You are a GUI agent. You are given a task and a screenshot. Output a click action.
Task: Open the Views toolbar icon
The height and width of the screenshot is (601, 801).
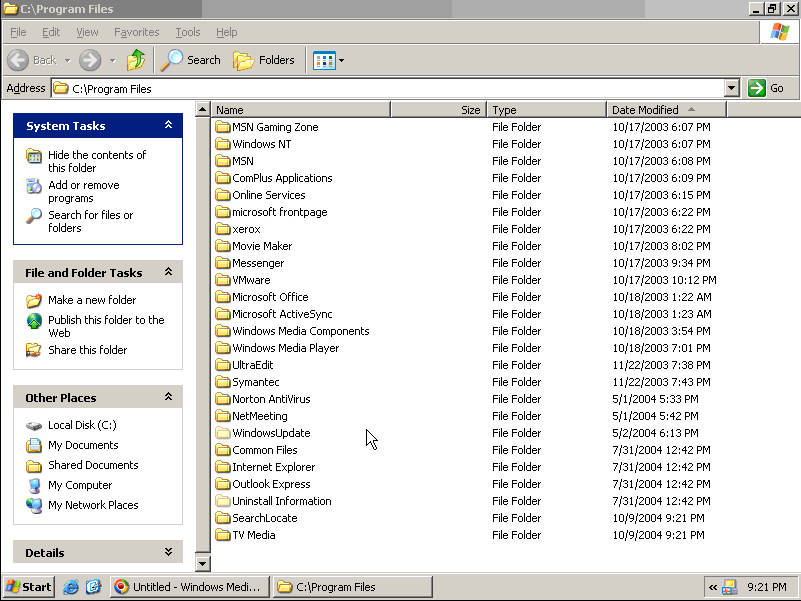324,60
